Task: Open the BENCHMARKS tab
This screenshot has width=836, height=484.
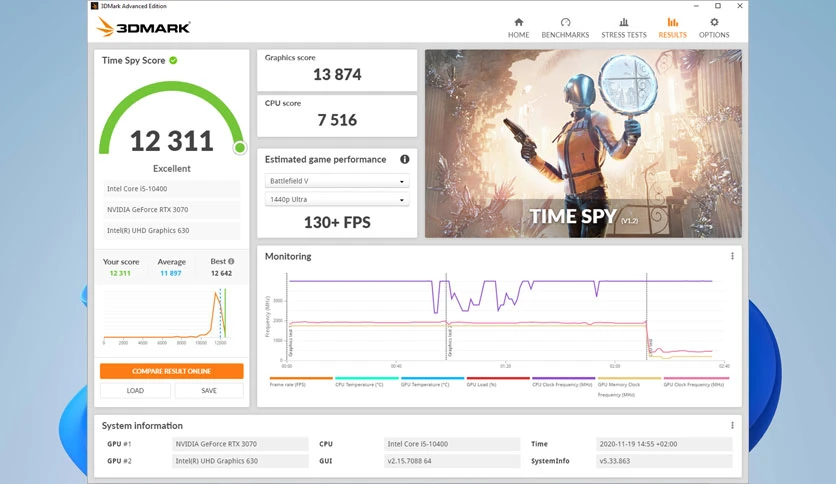Action: (x=565, y=28)
